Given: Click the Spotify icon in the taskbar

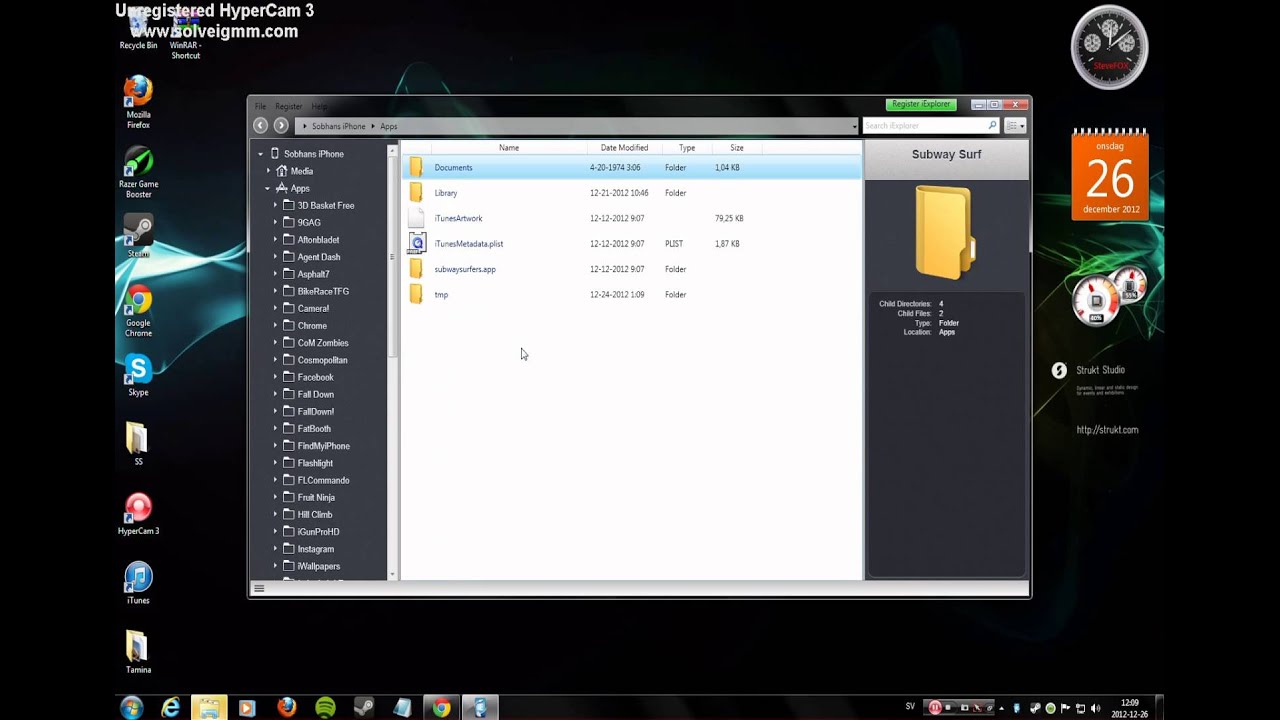Looking at the screenshot, I should 325,708.
